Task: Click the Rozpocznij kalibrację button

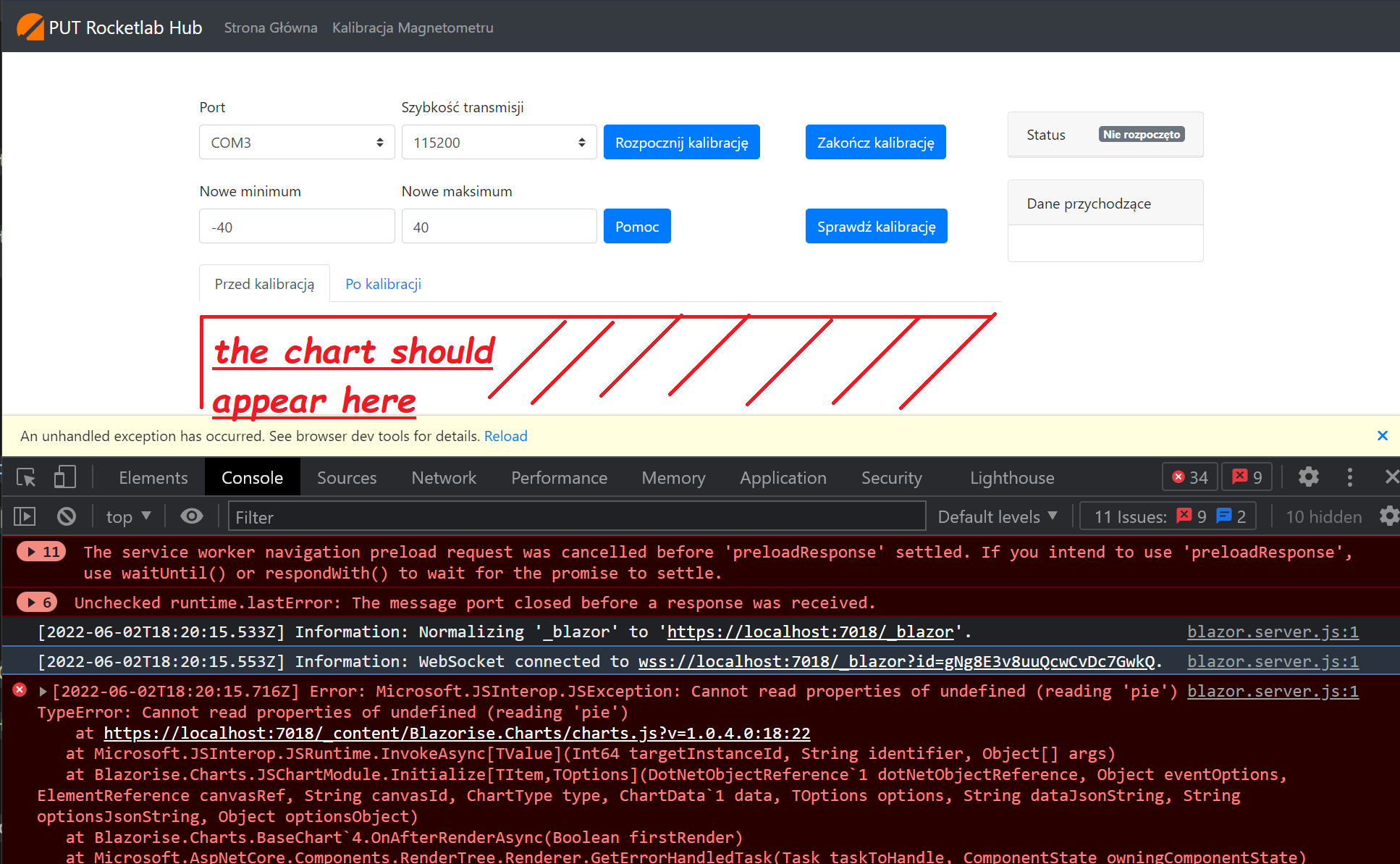Action: pos(681,142)
